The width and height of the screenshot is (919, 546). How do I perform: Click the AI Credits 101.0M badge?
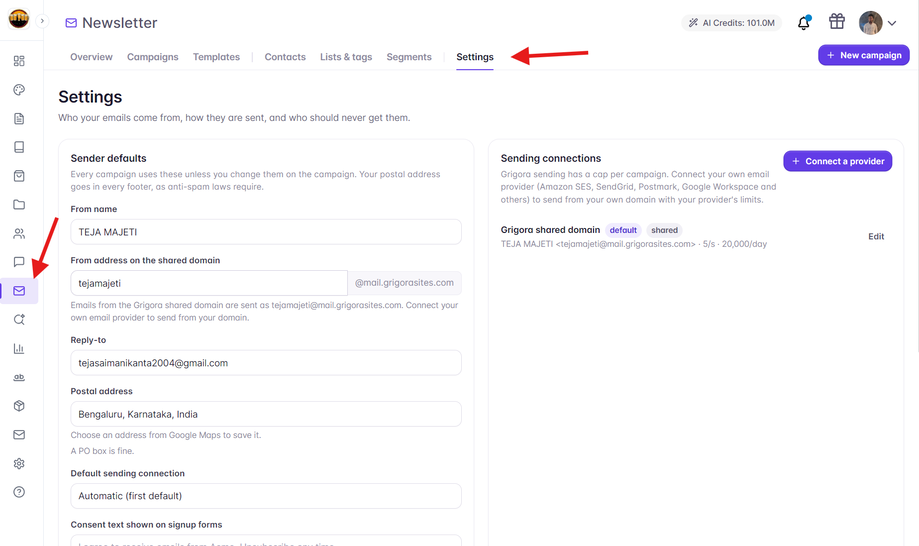[731, 23]
